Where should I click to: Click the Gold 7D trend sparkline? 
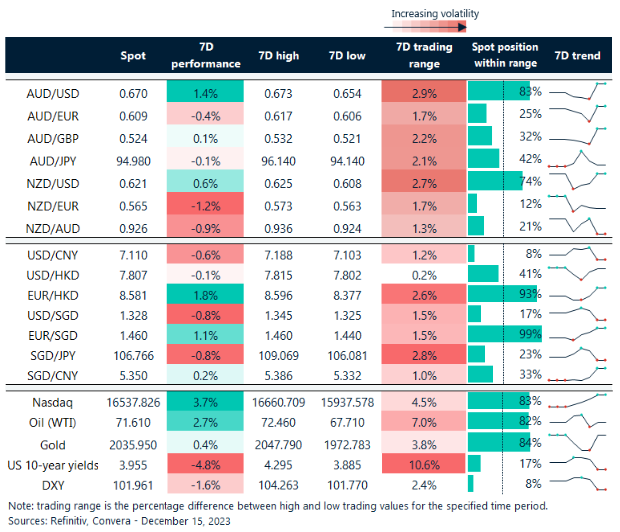[x=578, y=444]
